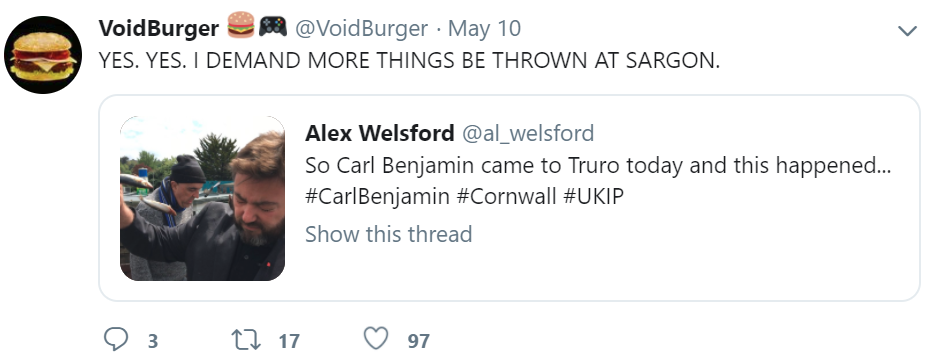Click the @al_welsford handle
The height and width of the screenshot is (364, 932).
[528, 133]
